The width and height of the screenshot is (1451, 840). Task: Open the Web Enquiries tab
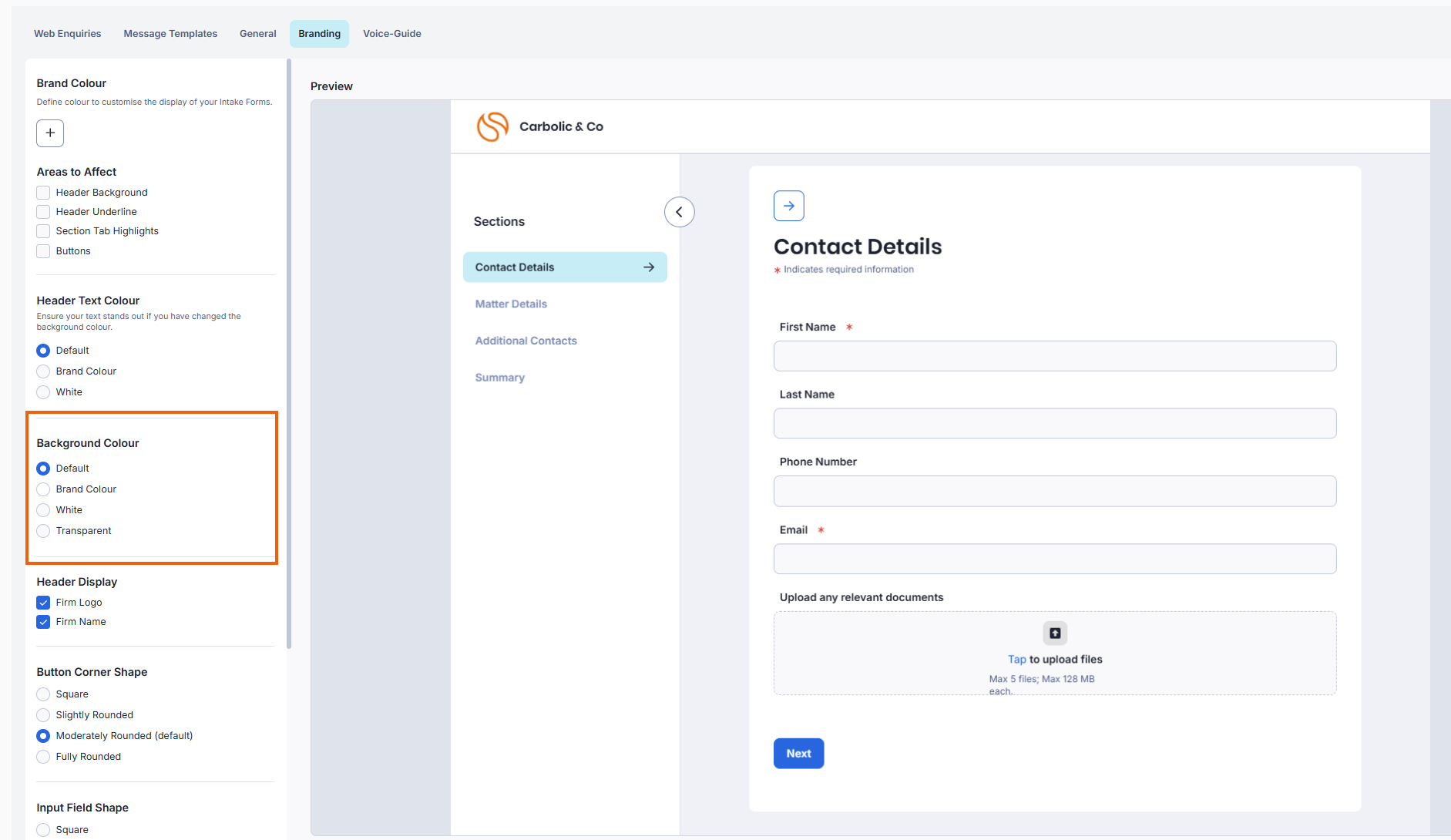68,34
